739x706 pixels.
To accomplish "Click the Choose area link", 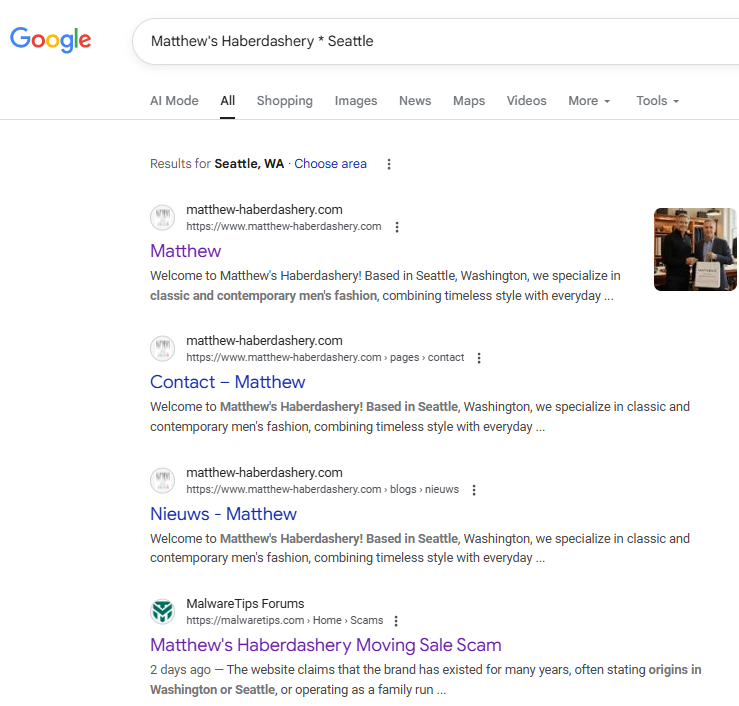I will pyautogui.click(x=330, y=164).
